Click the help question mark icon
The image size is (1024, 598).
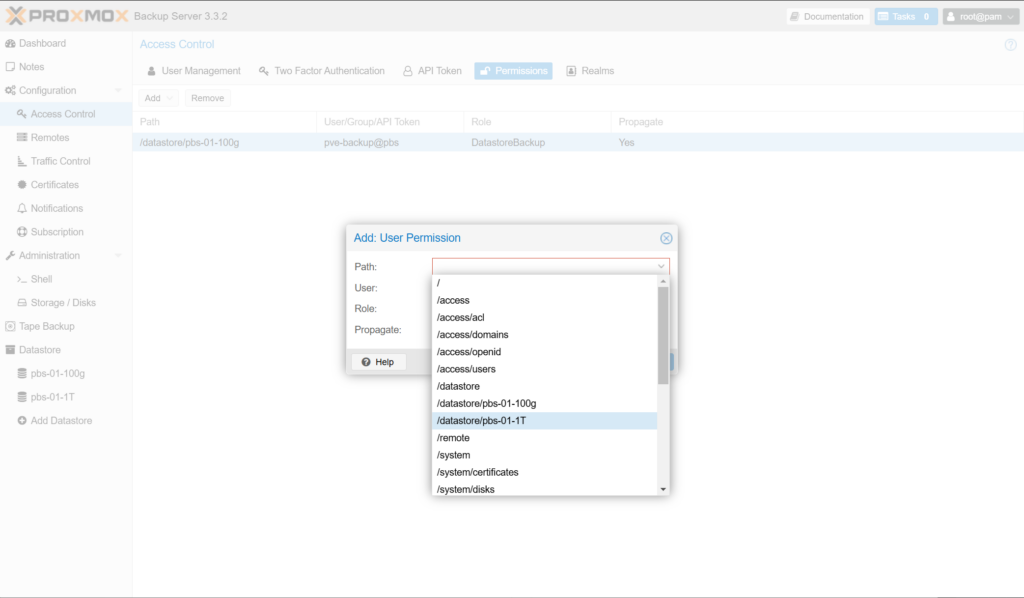(1010, 45)
